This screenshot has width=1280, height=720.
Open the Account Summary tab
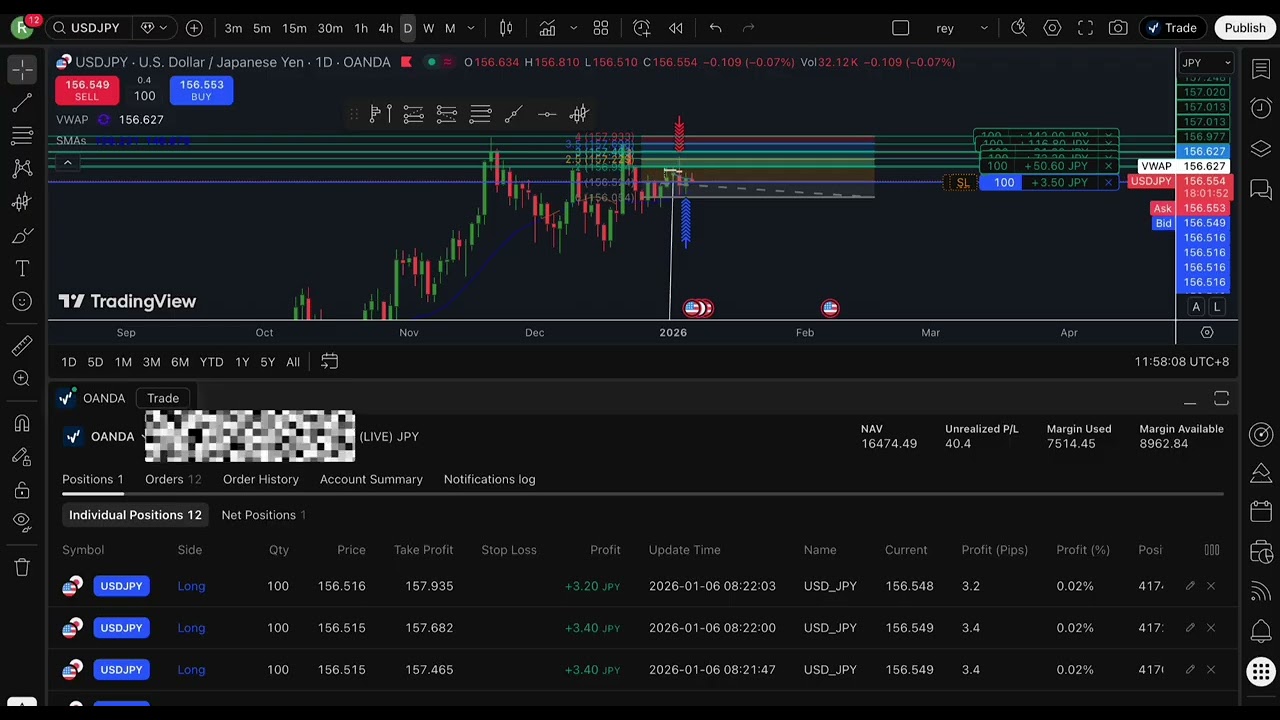click(371, 479)
